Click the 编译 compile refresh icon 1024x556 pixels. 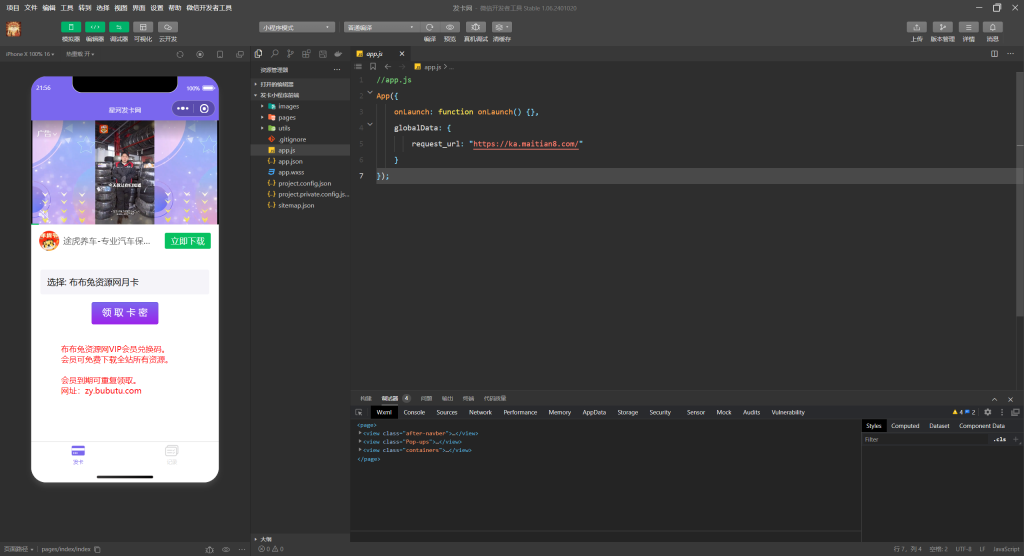coord(429,27)
